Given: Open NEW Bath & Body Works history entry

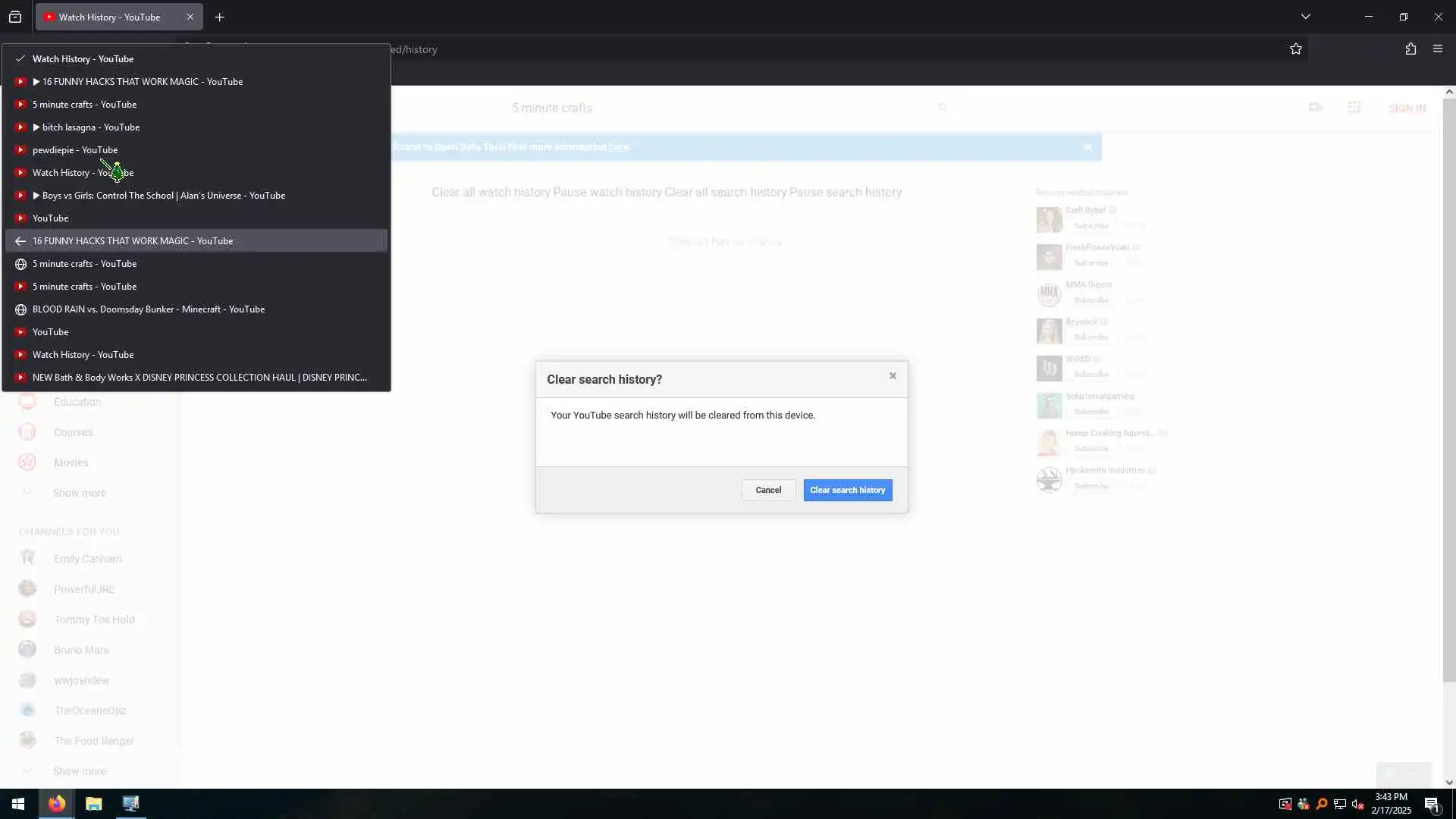Looking at the screenshot, I should pyautogui.click(x=199, y=378).
